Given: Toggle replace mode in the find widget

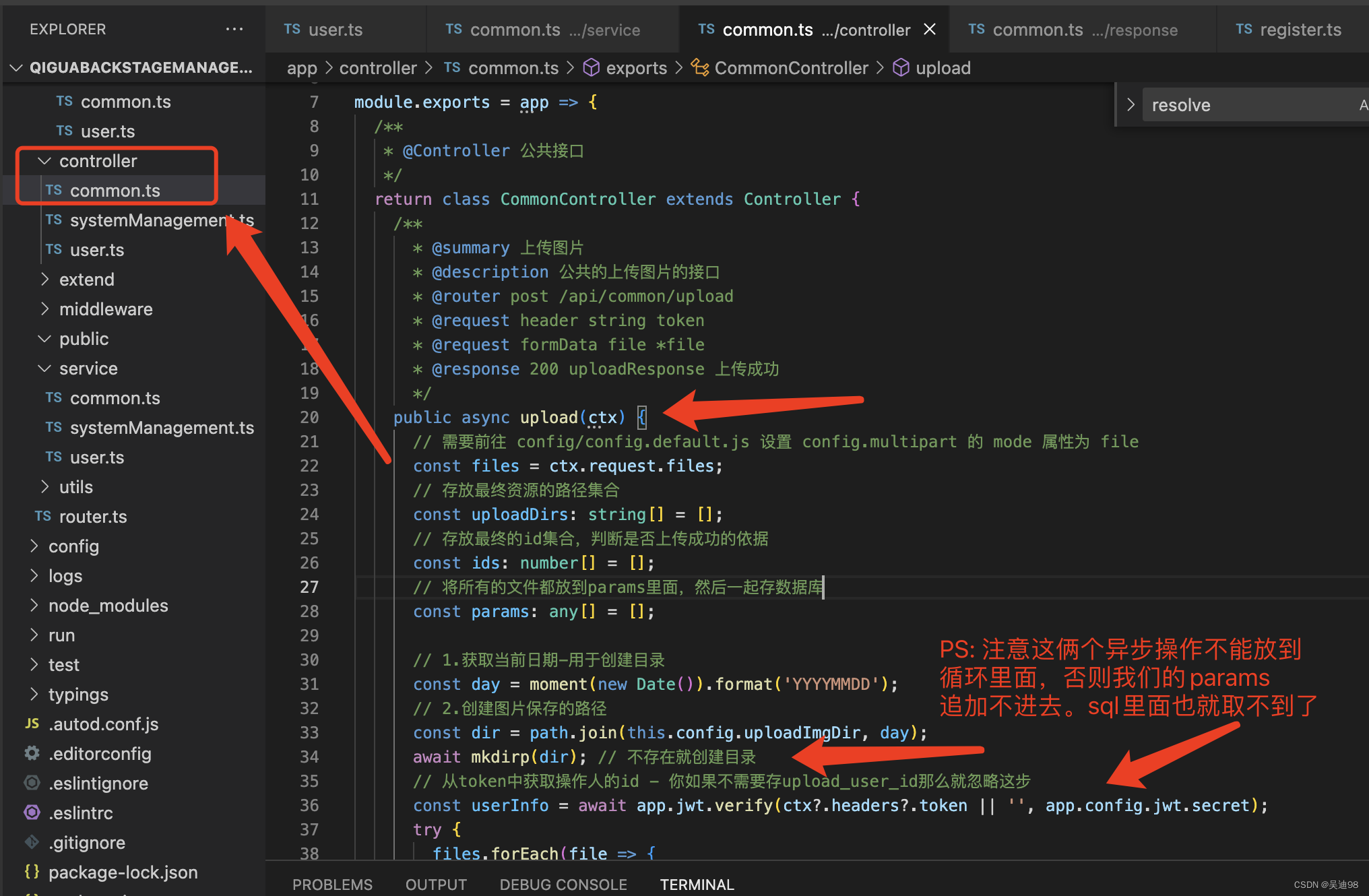Looking at the screenshot, I should tap(1131, 105).
